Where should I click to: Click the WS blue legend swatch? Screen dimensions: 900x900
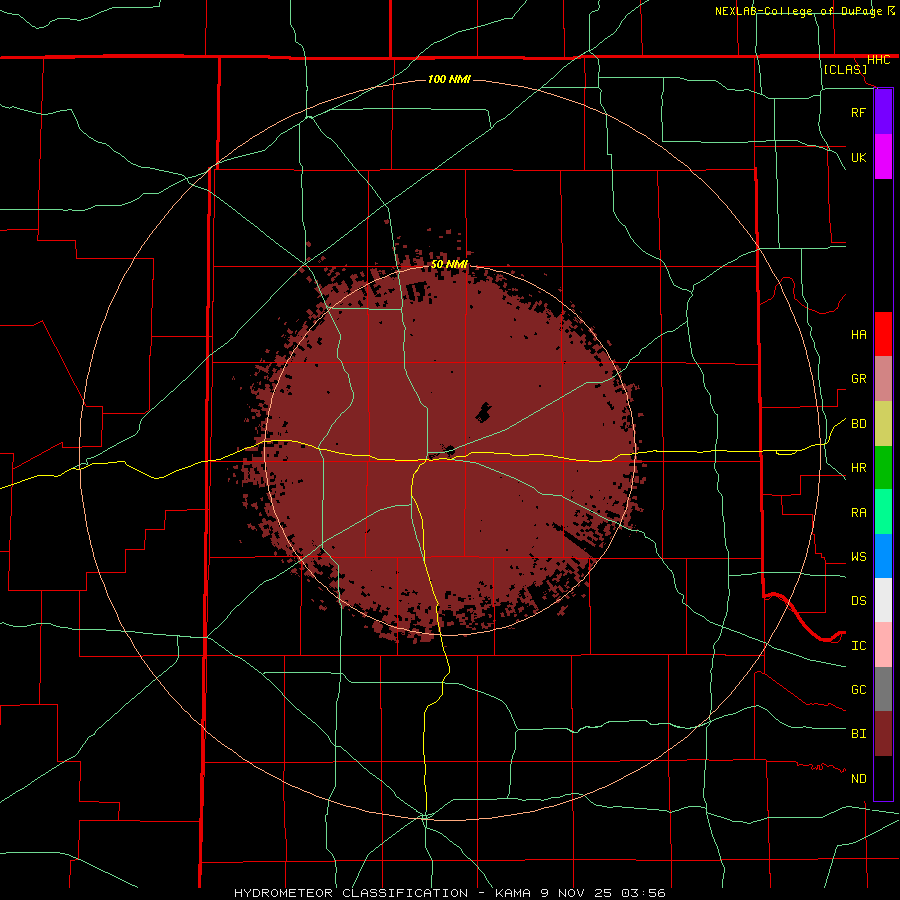(883, 556)
